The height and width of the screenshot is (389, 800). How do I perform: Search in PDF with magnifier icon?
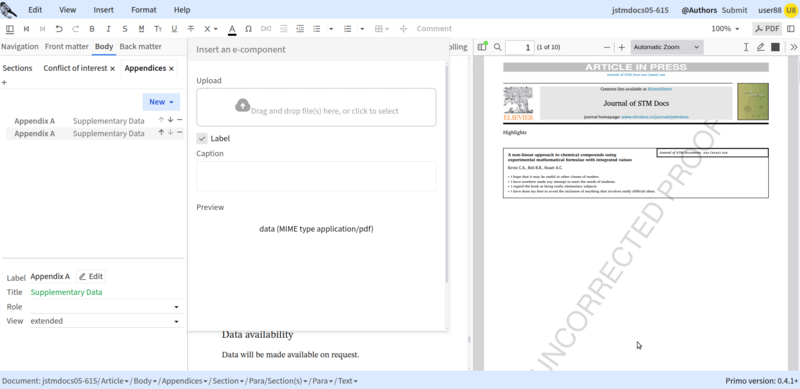click(x=498, y=47)
